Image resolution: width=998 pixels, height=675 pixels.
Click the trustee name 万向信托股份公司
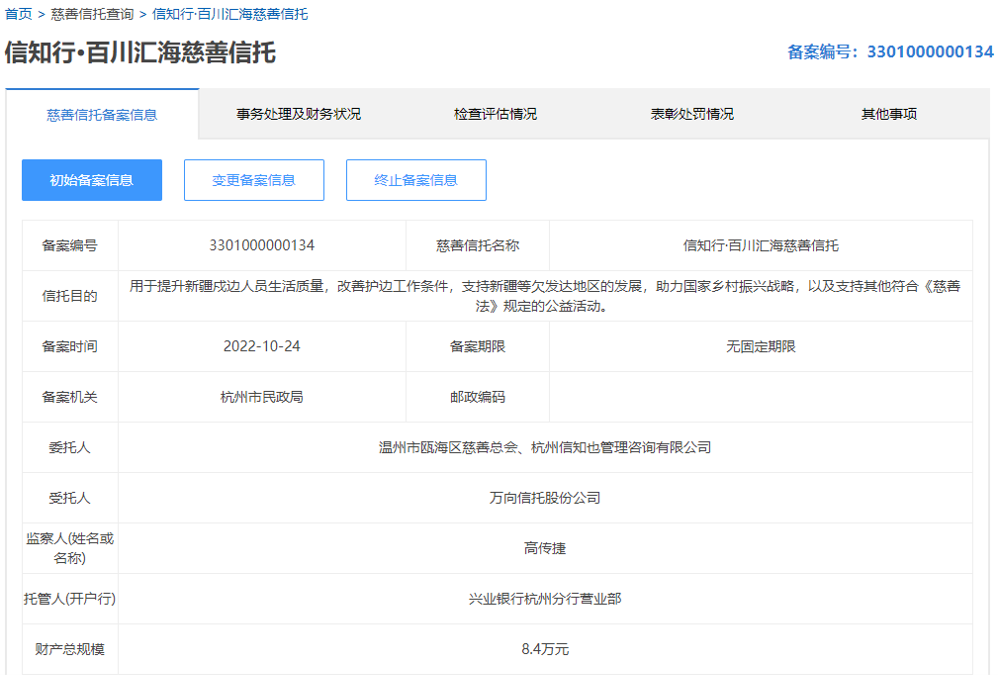pyautogui.click(x=545, y=497)
